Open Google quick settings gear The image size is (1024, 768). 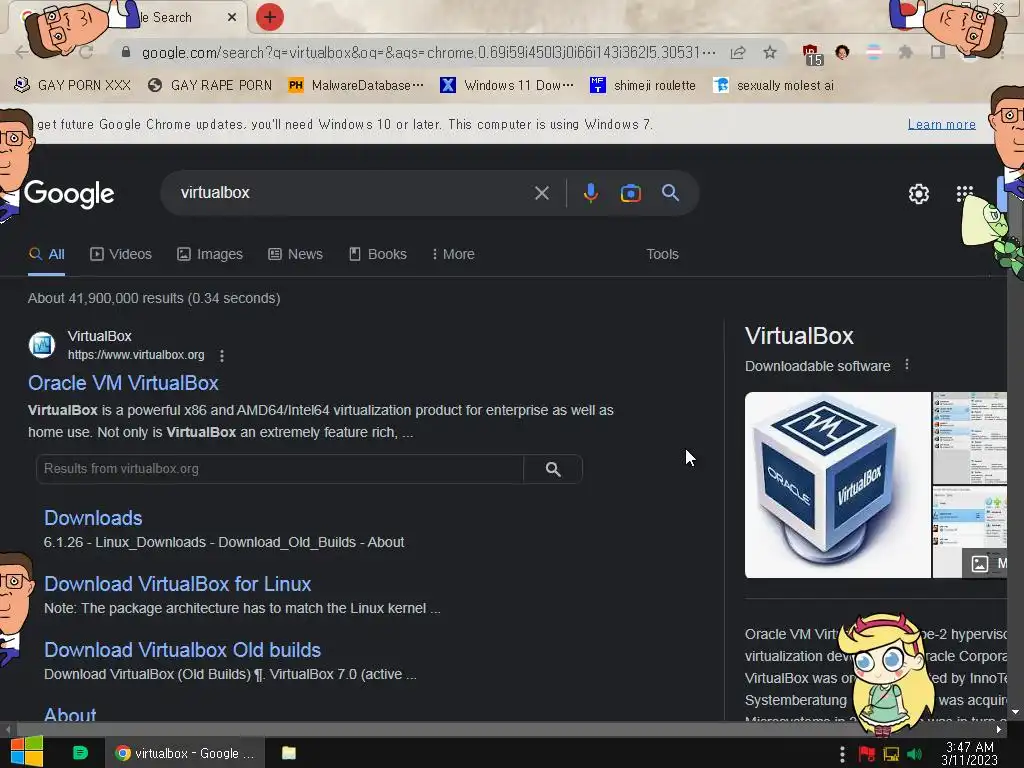pyautogui.click(x=919, y=194)
